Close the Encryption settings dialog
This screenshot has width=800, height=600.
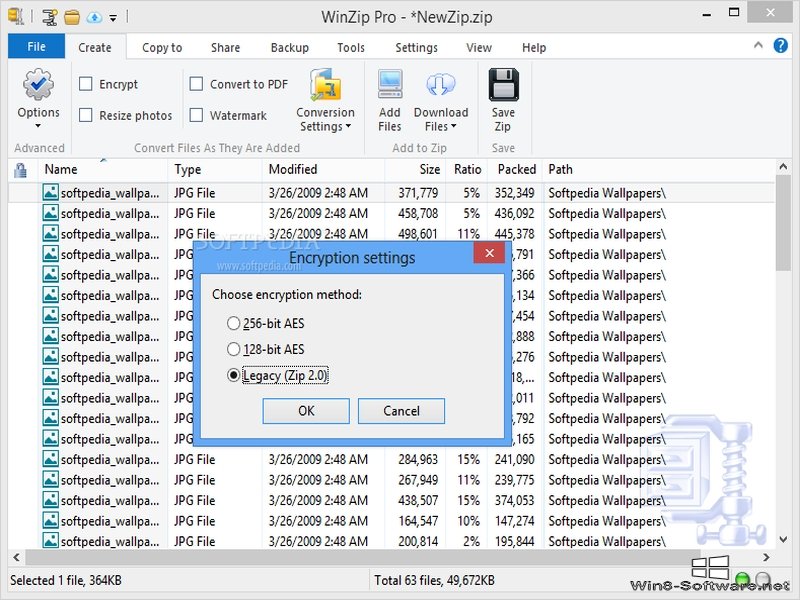coord(489,253)
